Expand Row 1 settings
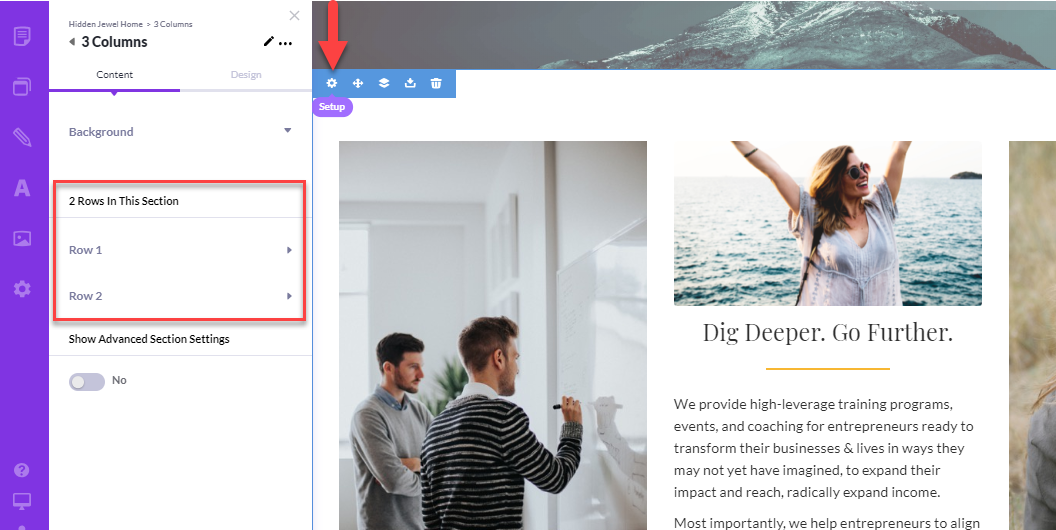Image resolution: width=1056 pixels, height=530 pixels. coord(180,250)
